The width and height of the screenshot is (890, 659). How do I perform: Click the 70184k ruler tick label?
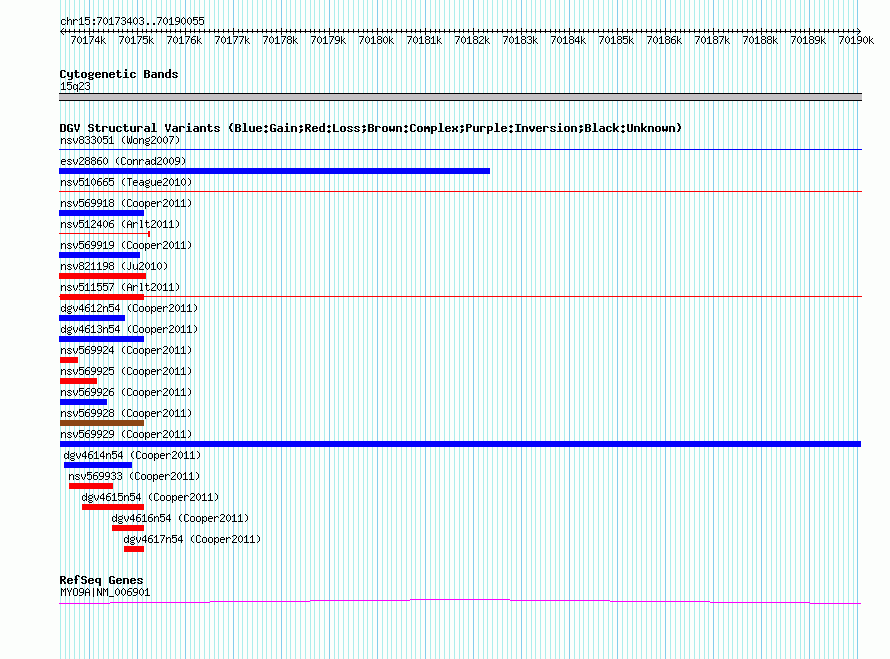coord(568,40)
